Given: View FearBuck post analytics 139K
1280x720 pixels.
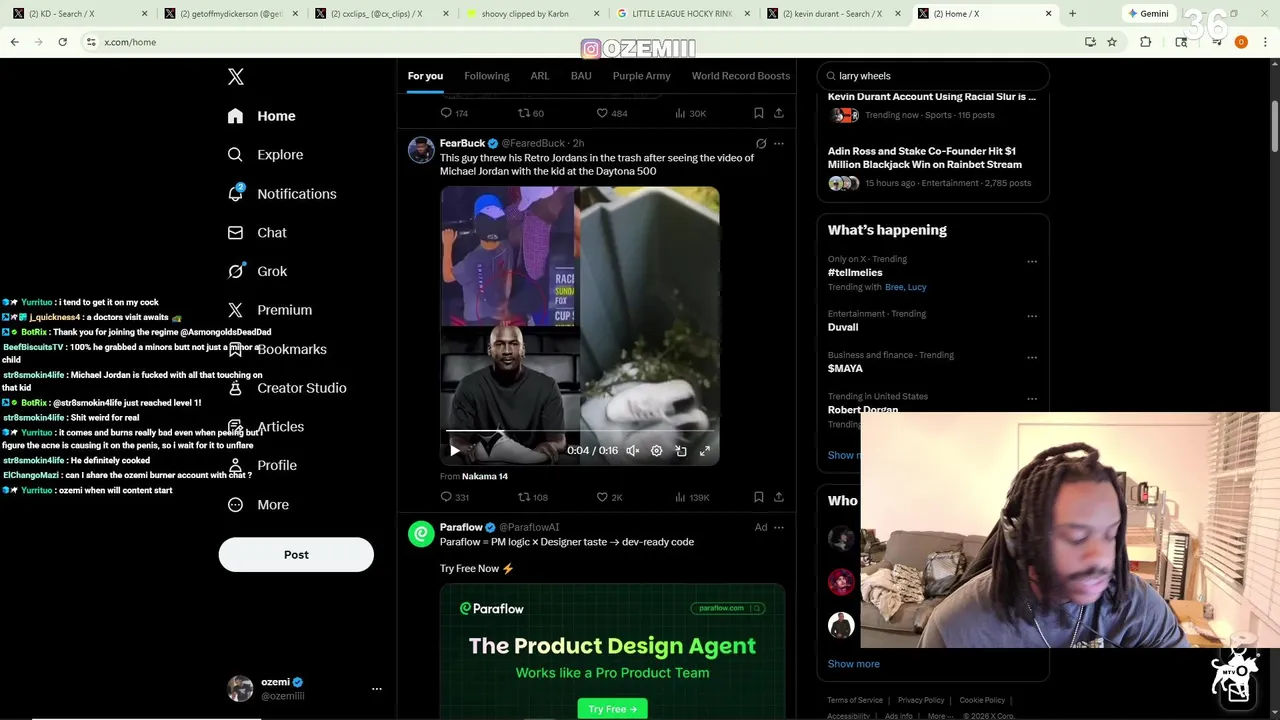Looking at the screenshot, I should pos(692,497).
